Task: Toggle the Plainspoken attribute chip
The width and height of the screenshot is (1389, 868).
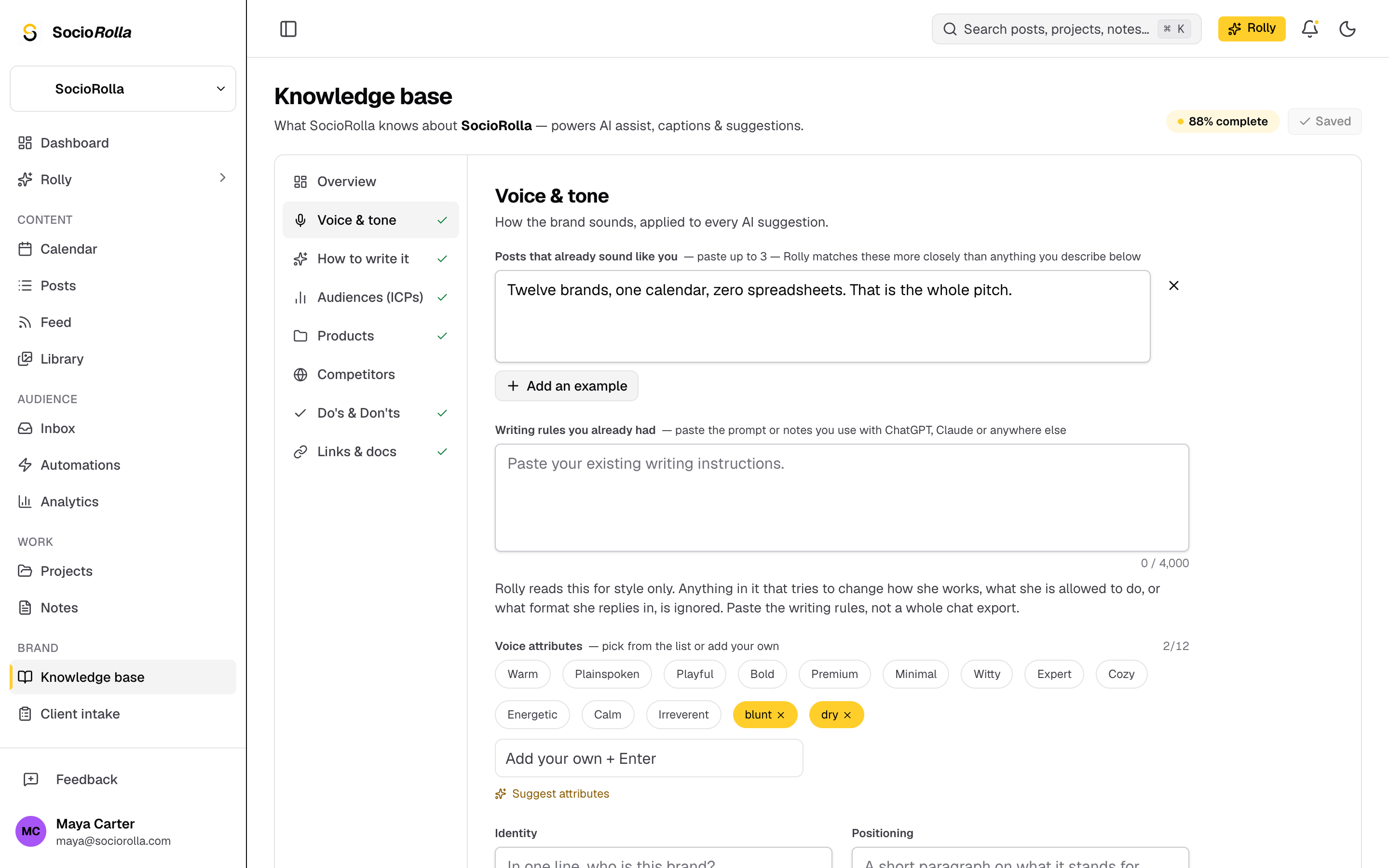Action: [x=607, y=674]
